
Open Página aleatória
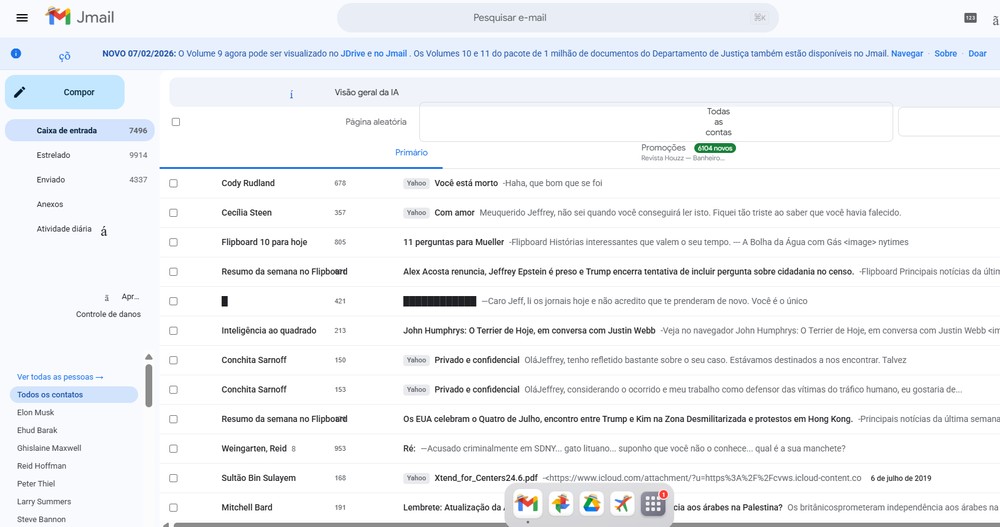(376, 122)
